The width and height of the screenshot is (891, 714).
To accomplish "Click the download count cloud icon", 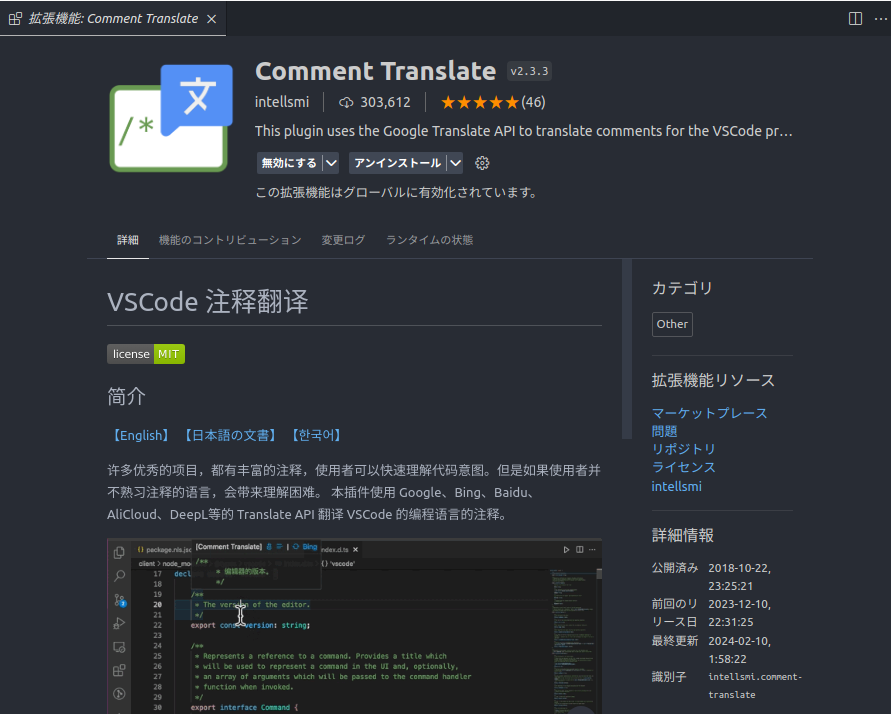I will (345, 102).
